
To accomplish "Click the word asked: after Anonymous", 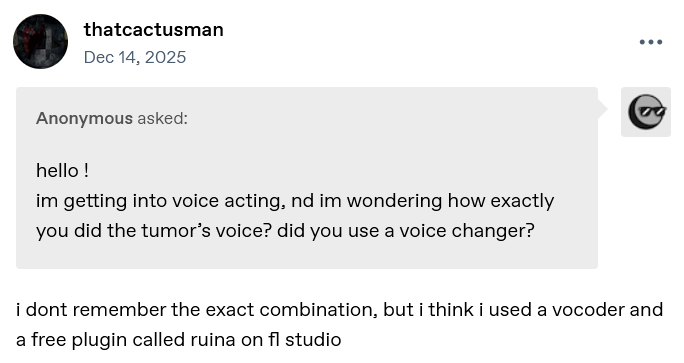I will tap(163, 118).
